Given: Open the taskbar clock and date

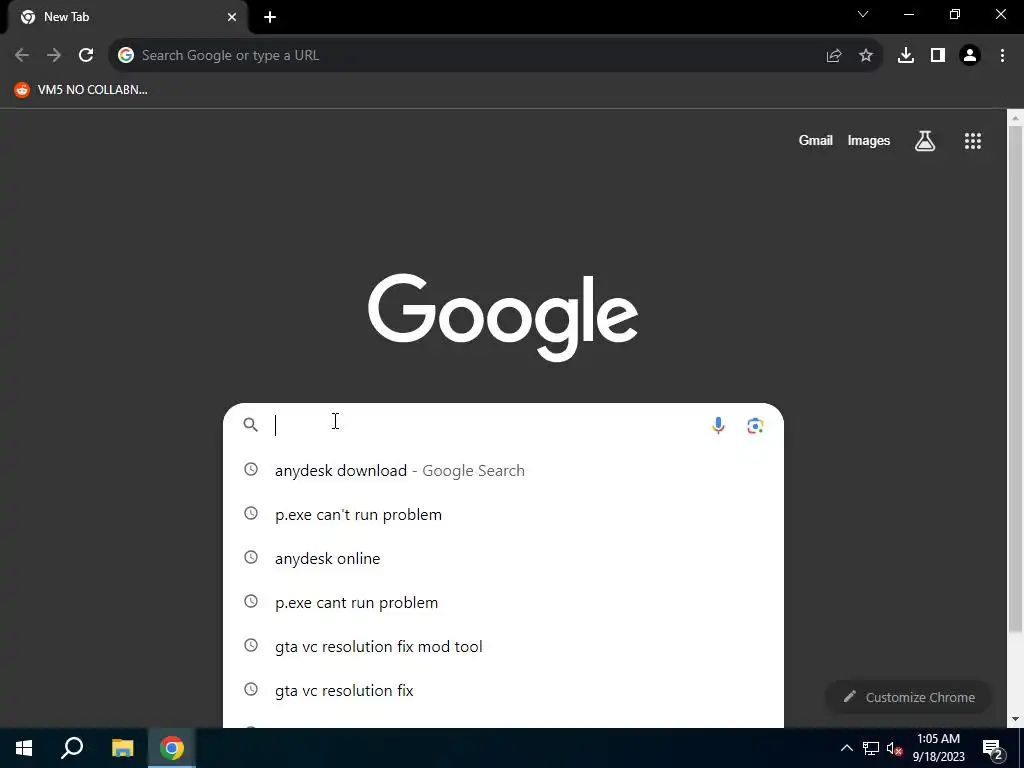Looking at the screenshot, I should [x=938, y=748].
